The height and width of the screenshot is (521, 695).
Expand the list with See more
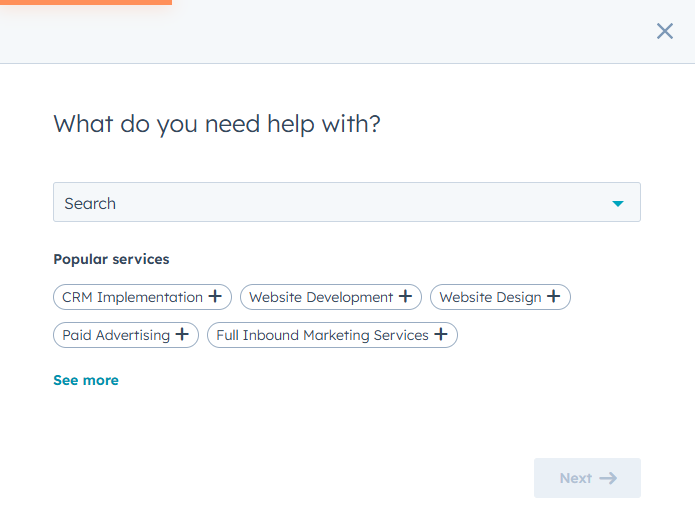[x=86, y=380]
